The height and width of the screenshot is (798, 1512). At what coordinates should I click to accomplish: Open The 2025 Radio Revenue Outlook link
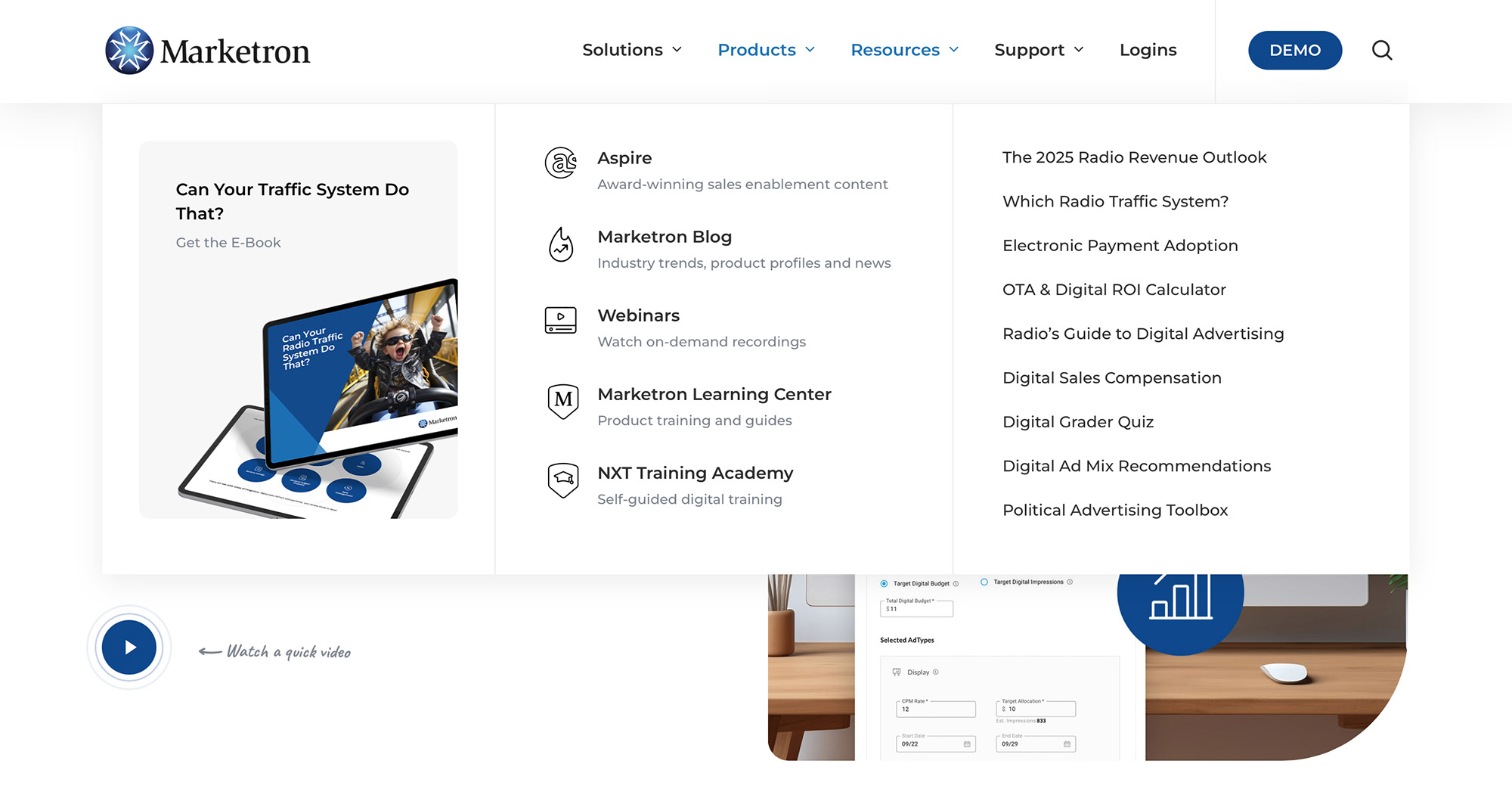1134,157
